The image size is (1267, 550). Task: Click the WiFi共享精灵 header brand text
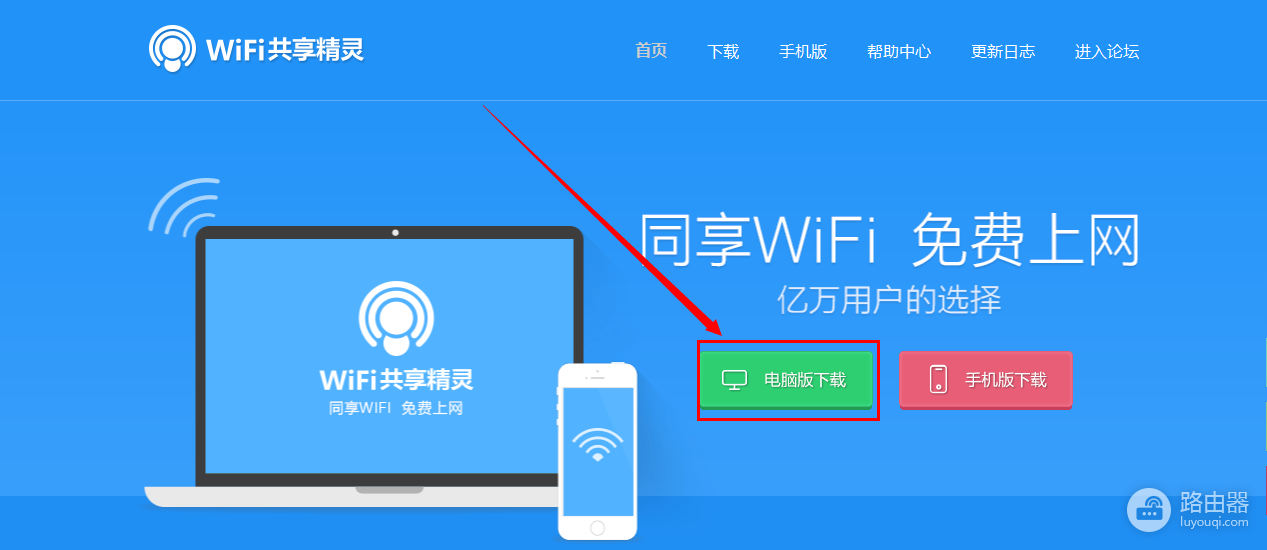coord(285,49)
